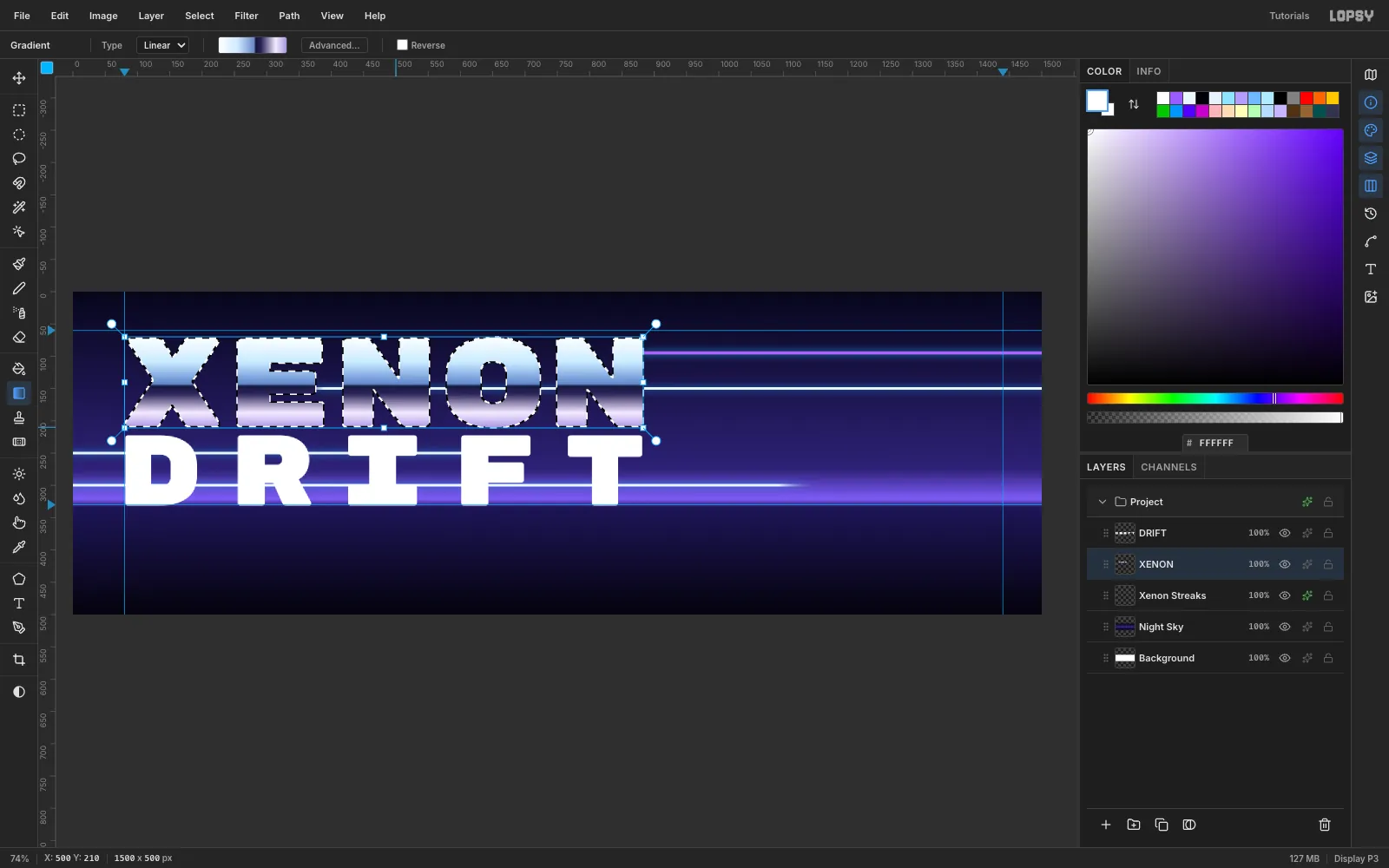1389x868 pixels.
Task: Pick the red swatch in palette
Action: [1307, 98]
